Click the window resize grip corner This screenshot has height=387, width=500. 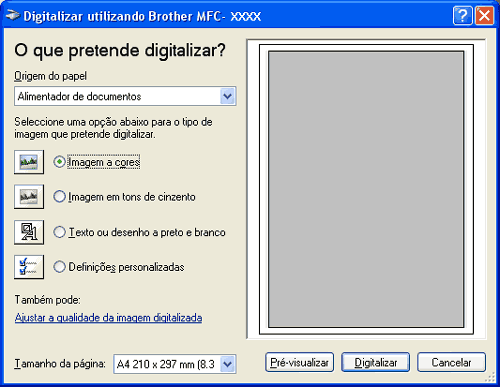tap(490, 377)
